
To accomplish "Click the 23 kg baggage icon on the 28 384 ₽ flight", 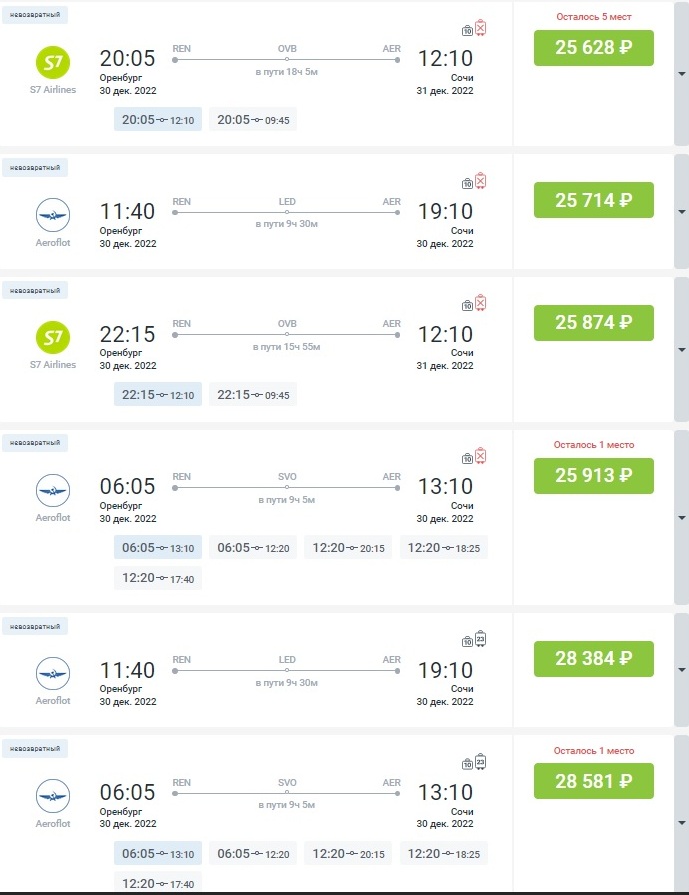I will tap(481, 640).
